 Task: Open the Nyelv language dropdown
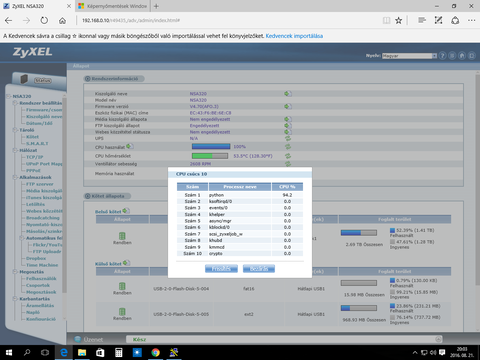click(x=409, y=56)
